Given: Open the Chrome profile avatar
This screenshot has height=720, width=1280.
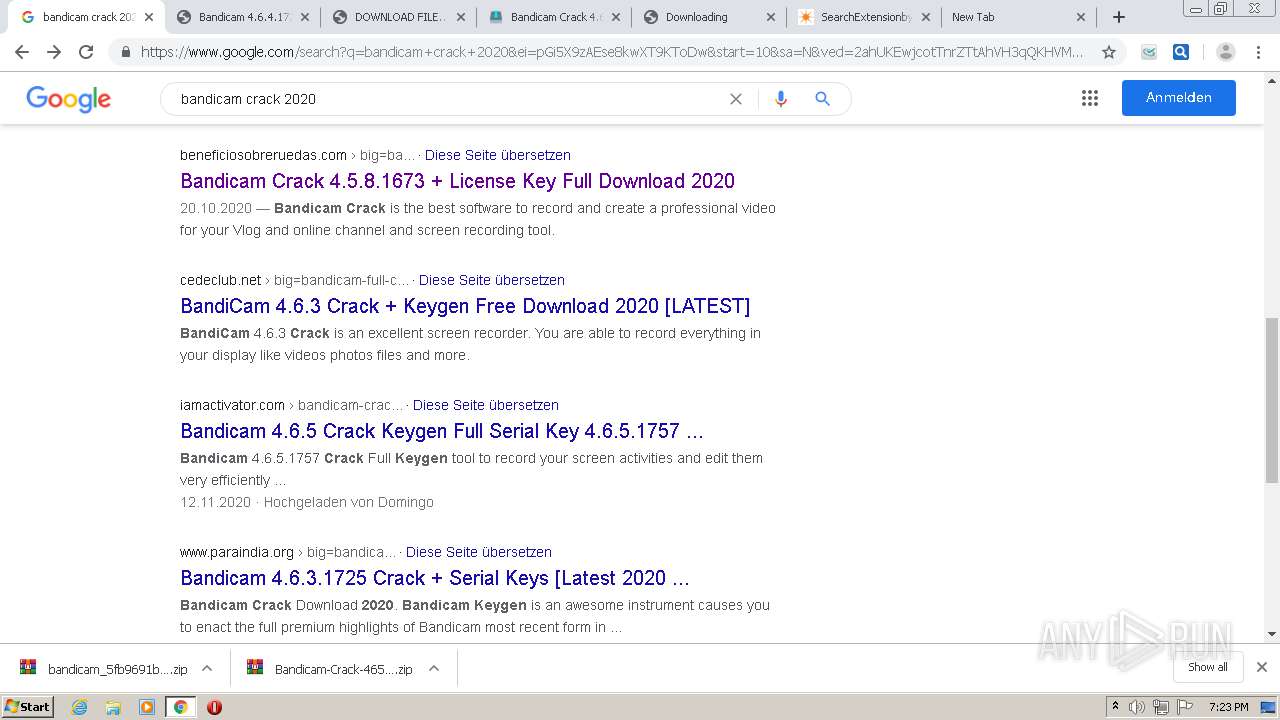Looking at the screenshot, I should [x=1226, y=52].
